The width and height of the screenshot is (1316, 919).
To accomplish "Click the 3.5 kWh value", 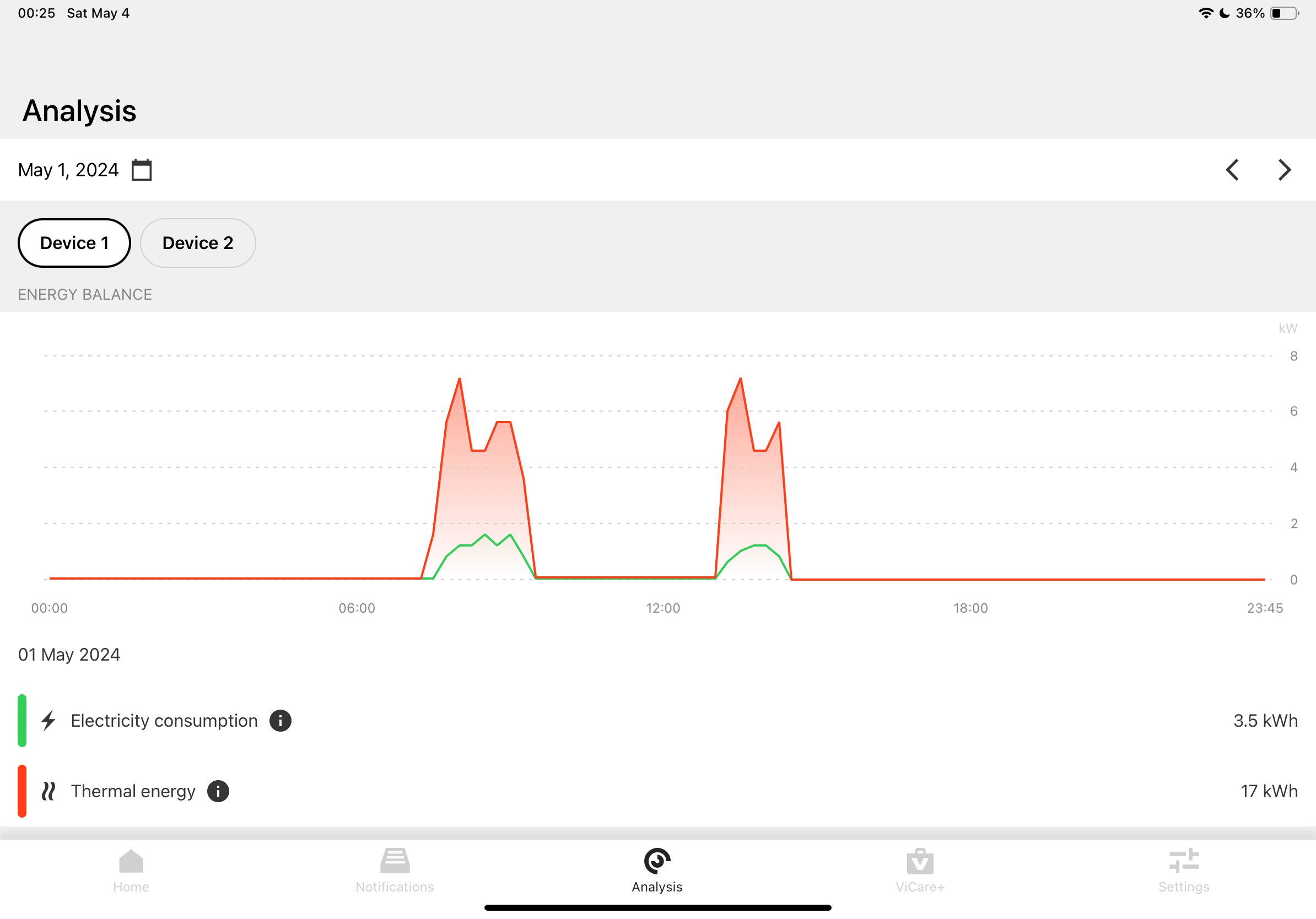I will (x=1265, y=721).
